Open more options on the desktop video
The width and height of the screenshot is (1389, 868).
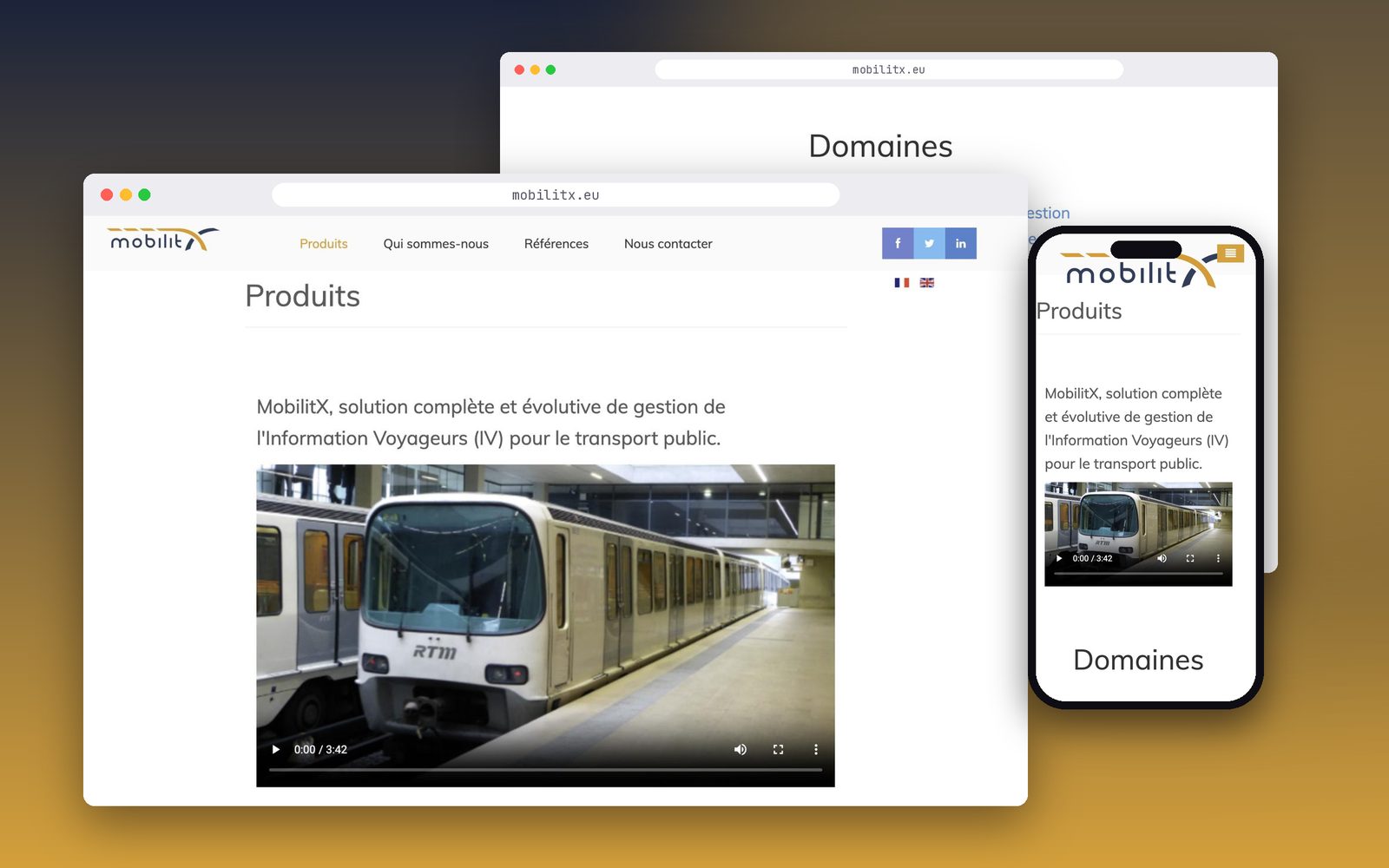815,749
